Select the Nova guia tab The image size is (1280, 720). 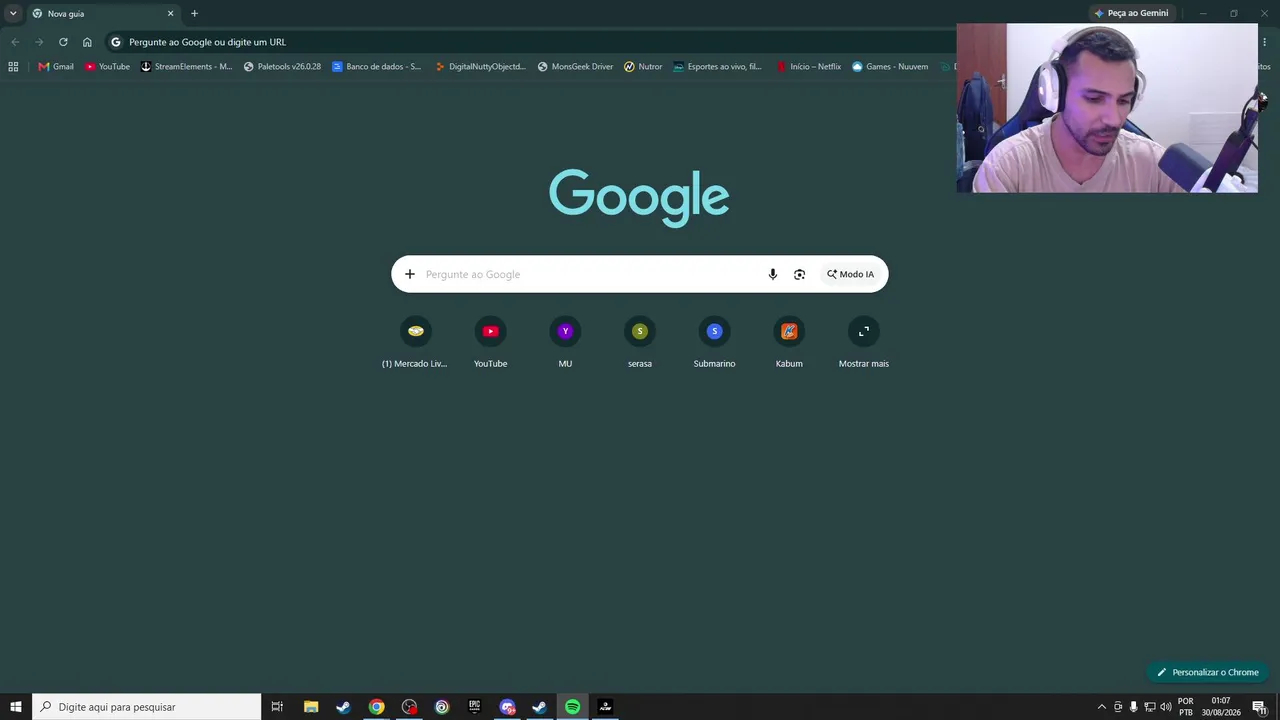pyautogui.click(x=102, y=14)
